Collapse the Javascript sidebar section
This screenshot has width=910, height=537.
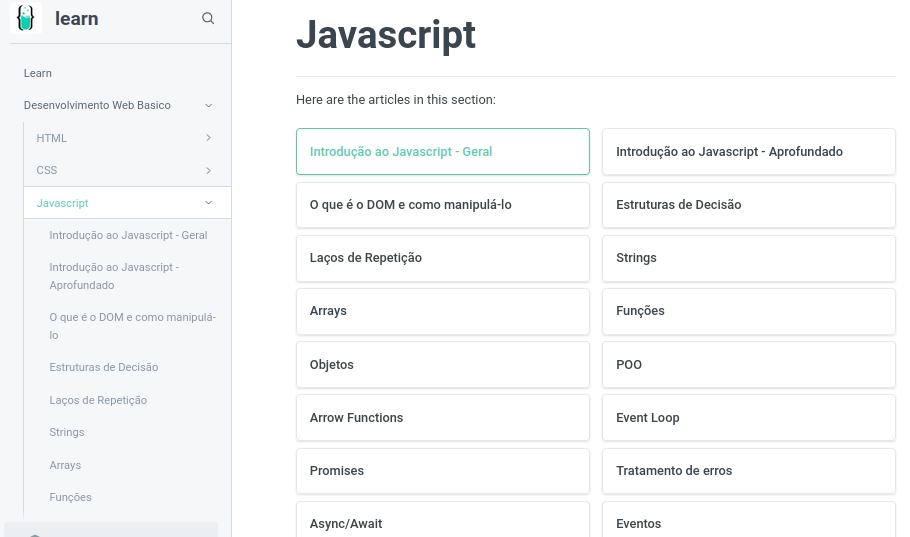(x=208, y=203)
